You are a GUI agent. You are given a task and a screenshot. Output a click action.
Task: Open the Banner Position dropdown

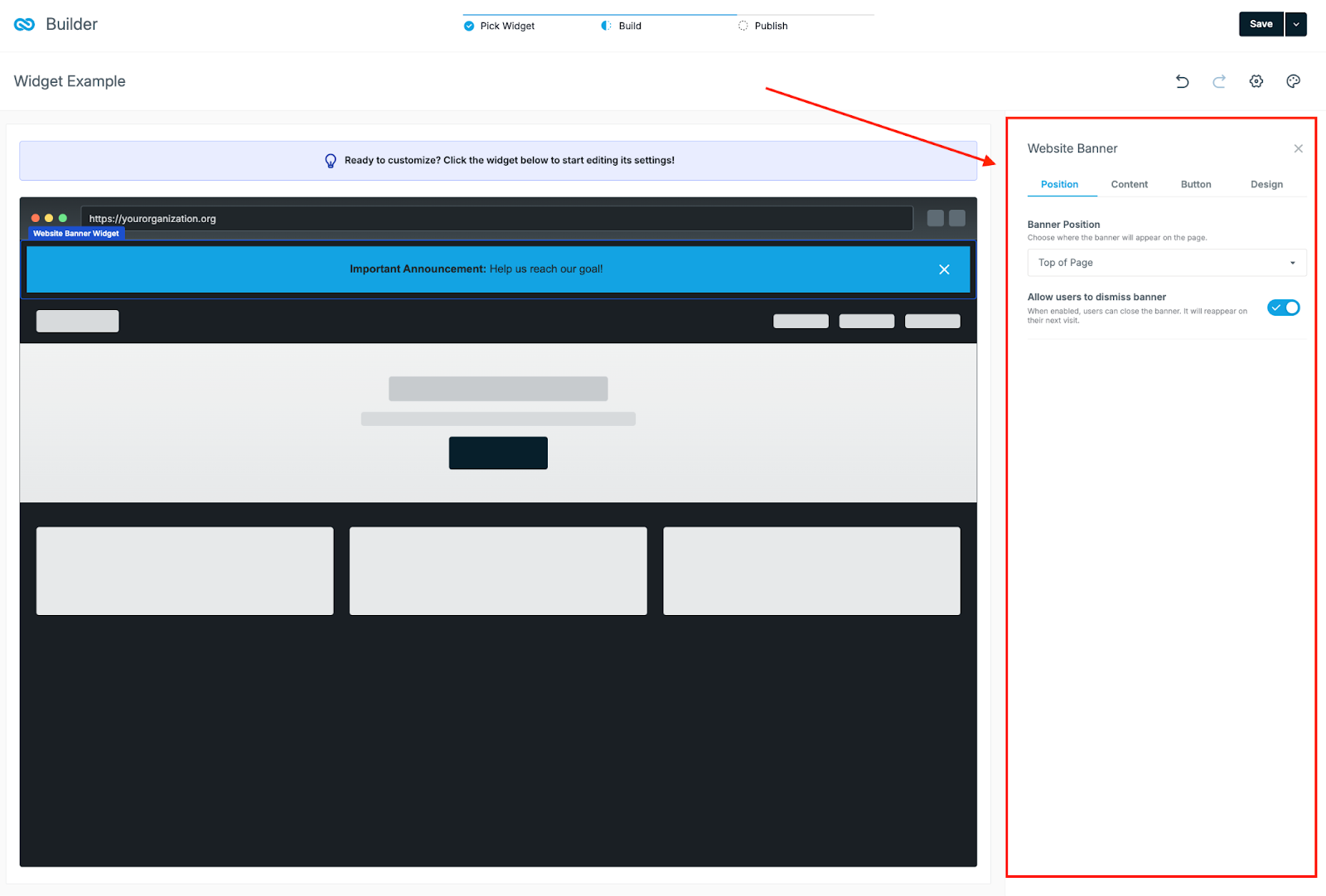coord(1167,263)
